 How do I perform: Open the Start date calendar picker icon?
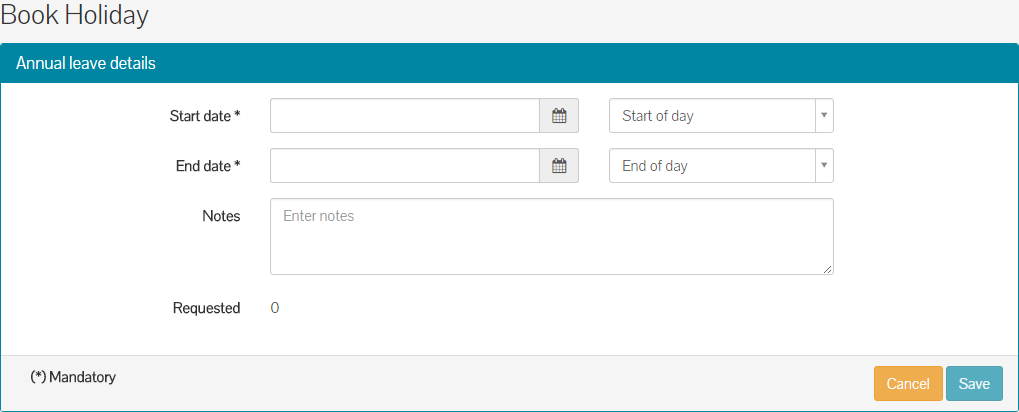tap(559, 116)
